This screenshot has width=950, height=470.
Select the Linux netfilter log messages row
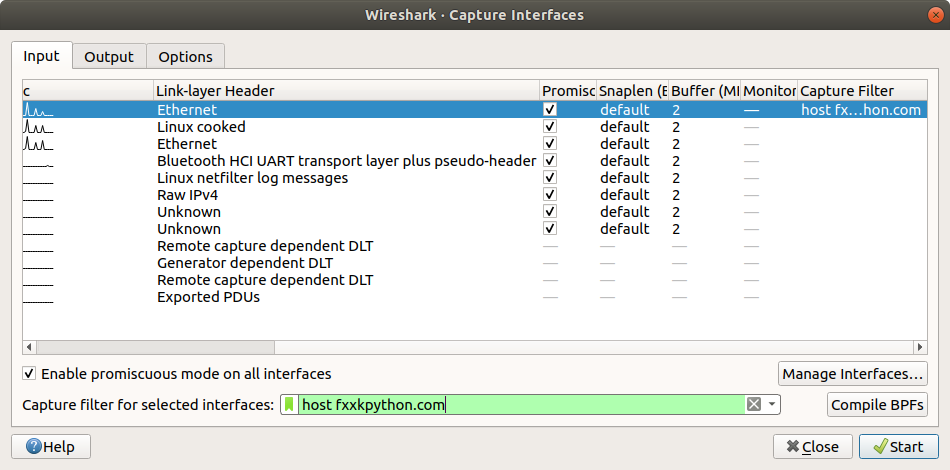[474, 177]
